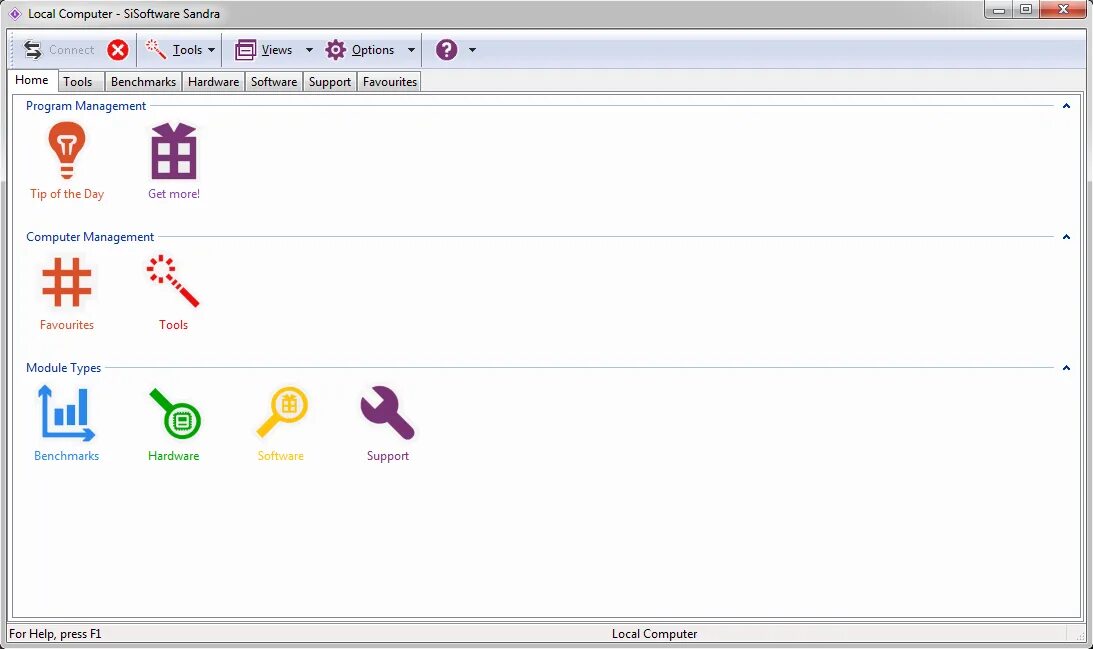Image resolution: width=1093 pixels, height=649 pixels.
Task: Collapse the Module Types section
Action: pos(1066,368)
